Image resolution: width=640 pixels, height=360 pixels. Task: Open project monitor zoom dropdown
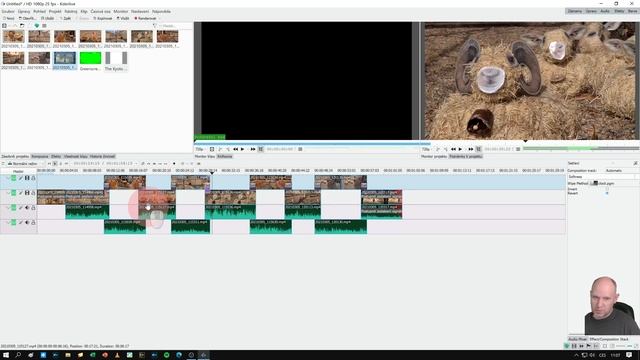click(426, 149)
